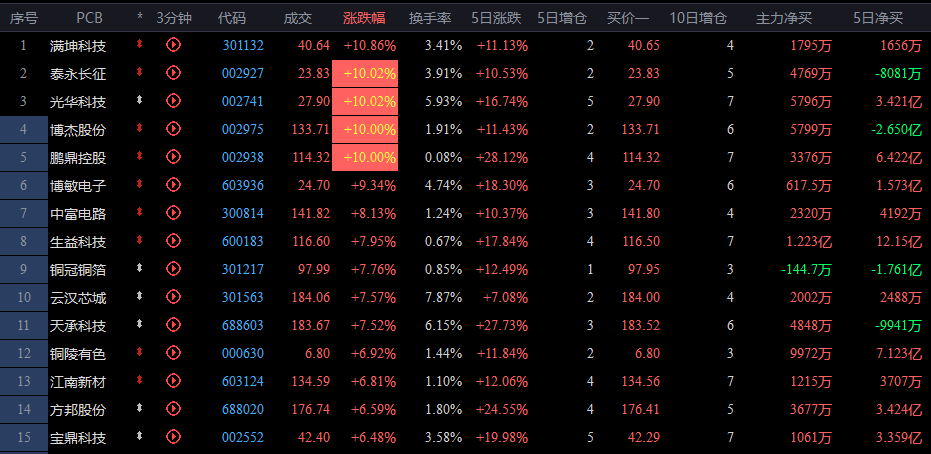Open 3-minute play icon for 云汉芯城

click(173, 297)
